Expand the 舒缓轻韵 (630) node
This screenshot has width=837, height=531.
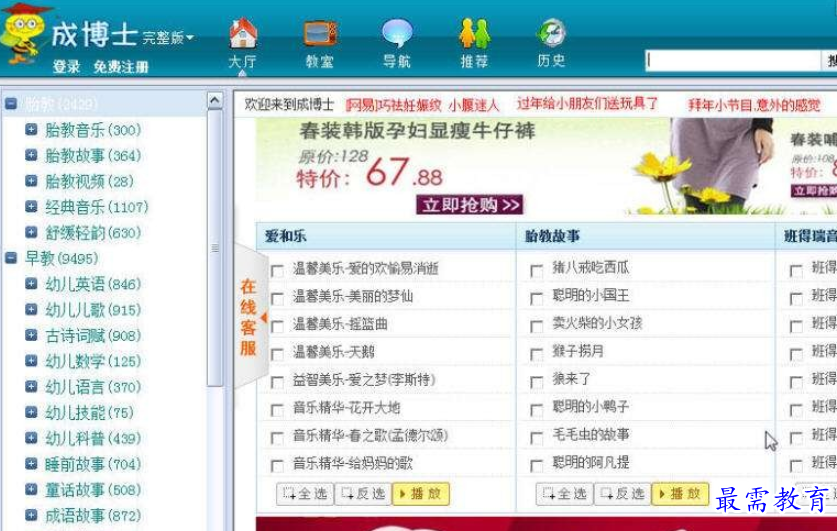click(x=31, y=232)
